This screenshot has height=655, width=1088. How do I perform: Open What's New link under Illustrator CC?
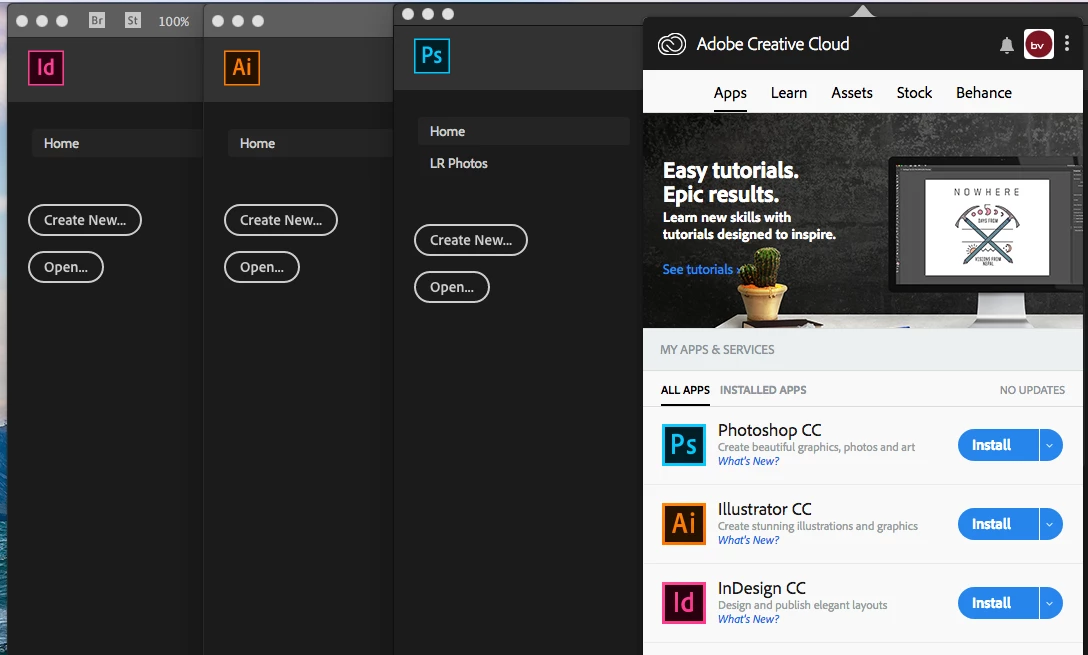pos(748,541)
